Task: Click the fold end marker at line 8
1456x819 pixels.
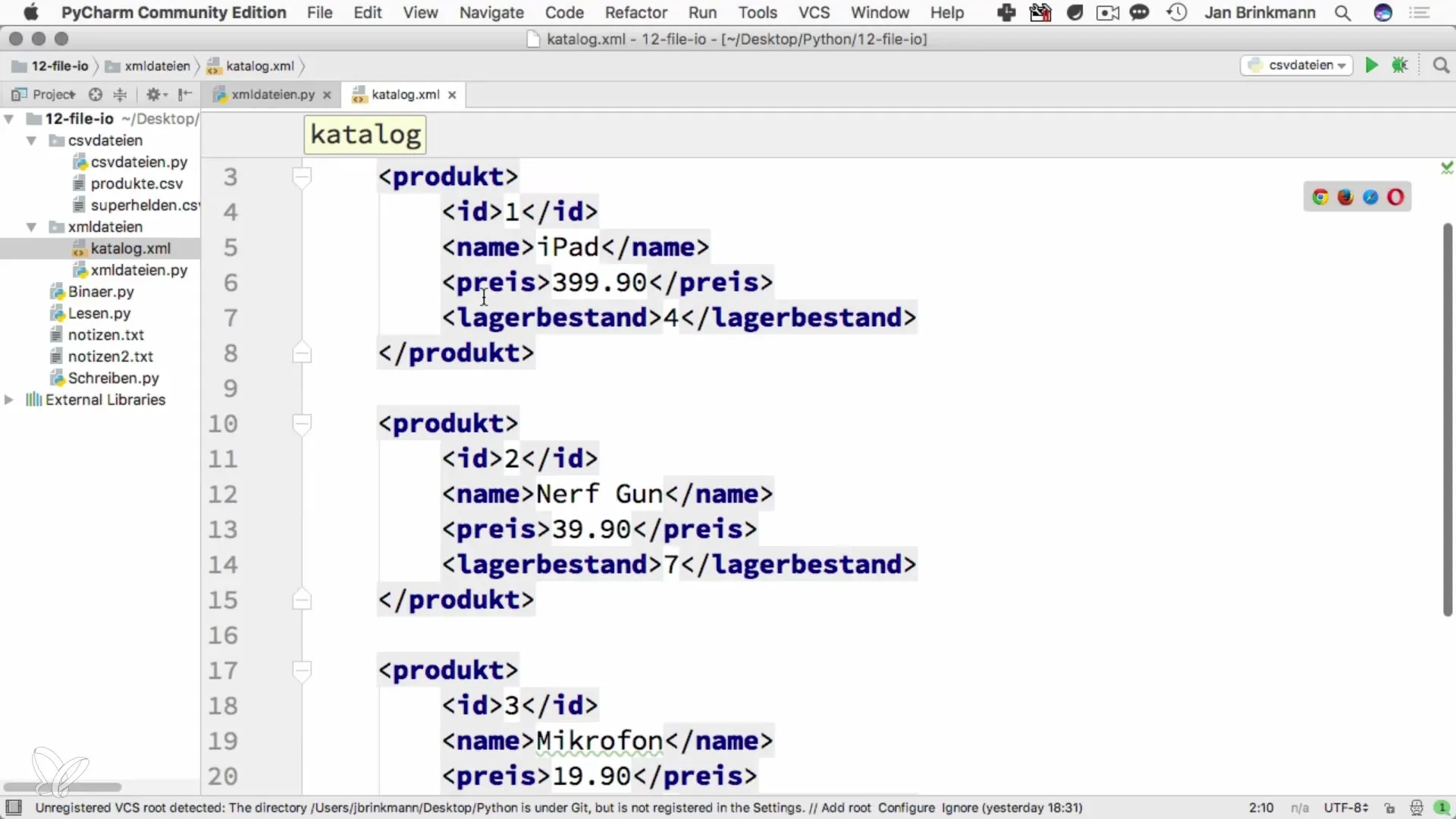Action: [302, 353]
